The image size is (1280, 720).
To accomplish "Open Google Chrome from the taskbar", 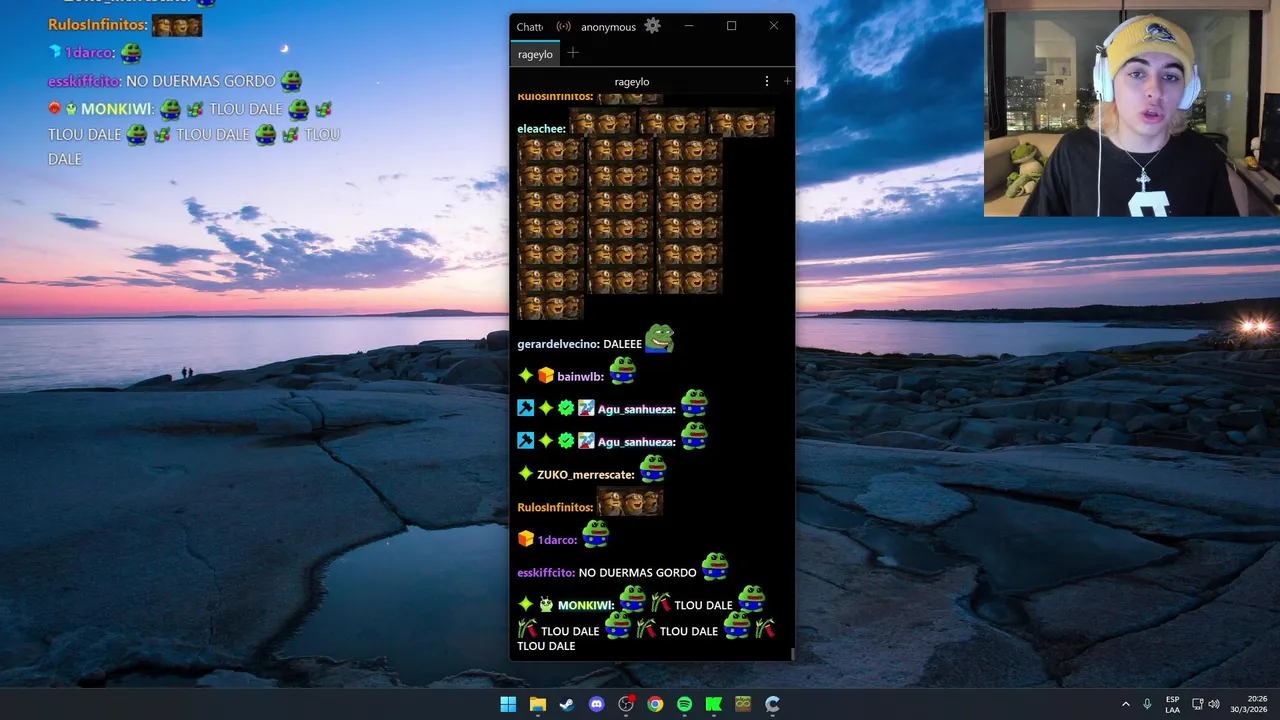I will click(x=655, y=704).
